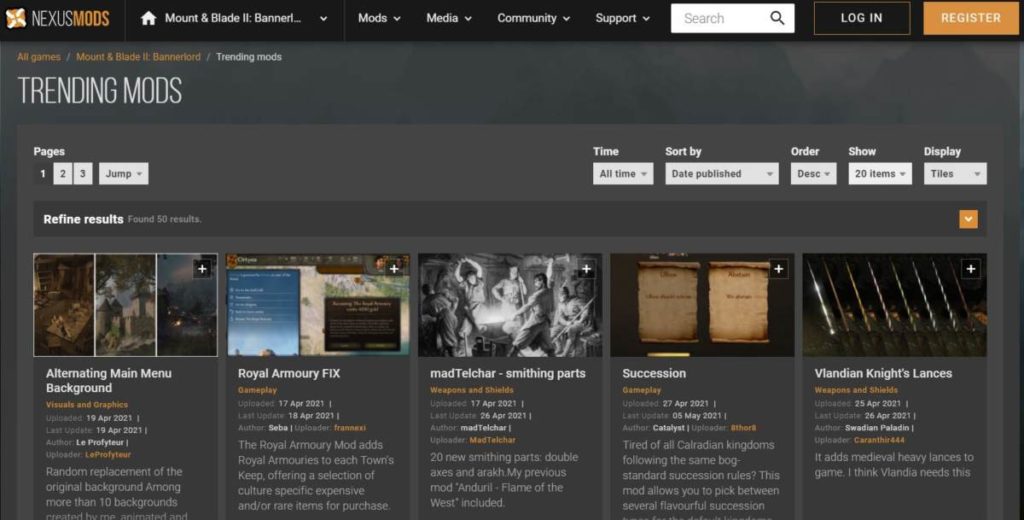Click the 'Found 50 results.' text
1024x520 pixels.
[x=165, y=219]
